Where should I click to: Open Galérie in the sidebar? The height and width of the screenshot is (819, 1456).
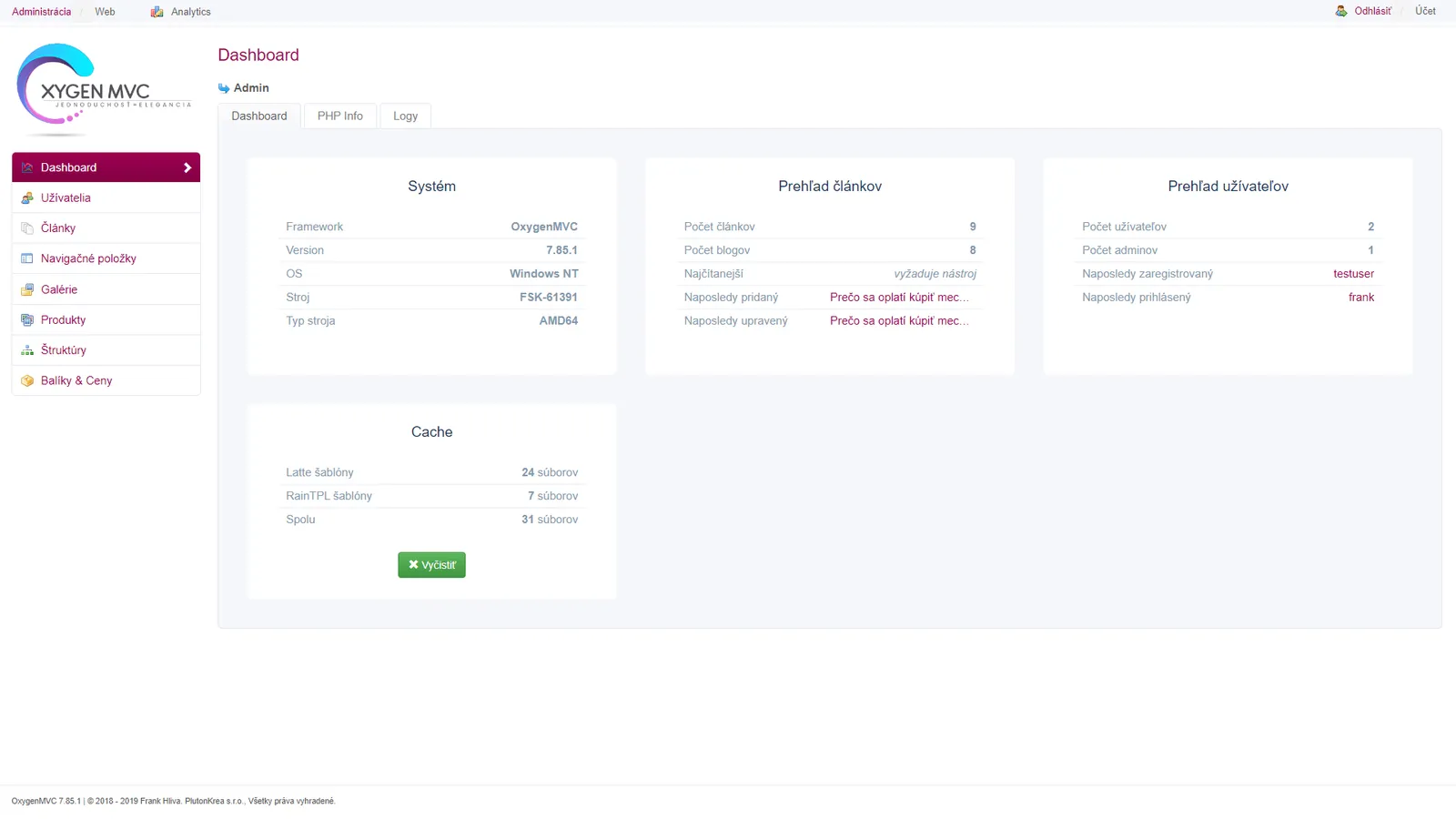(106, 289)
